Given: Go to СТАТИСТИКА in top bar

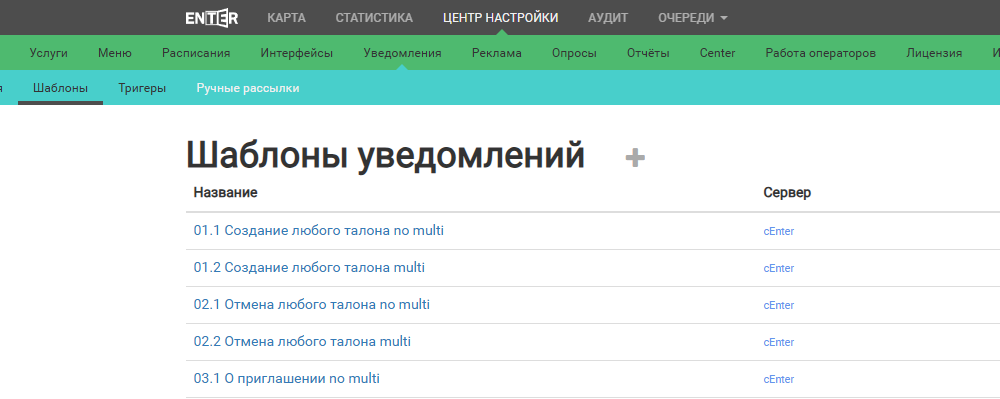Looking at the screenshot, I should click(x=374, y=18).
